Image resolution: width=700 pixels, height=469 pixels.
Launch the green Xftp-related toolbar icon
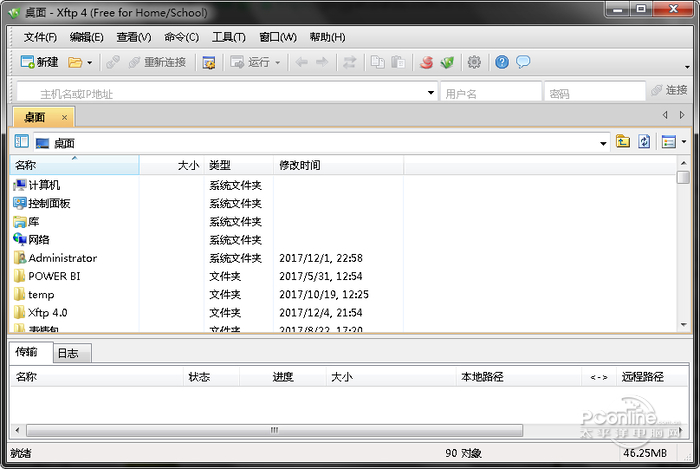pos(447,62)
